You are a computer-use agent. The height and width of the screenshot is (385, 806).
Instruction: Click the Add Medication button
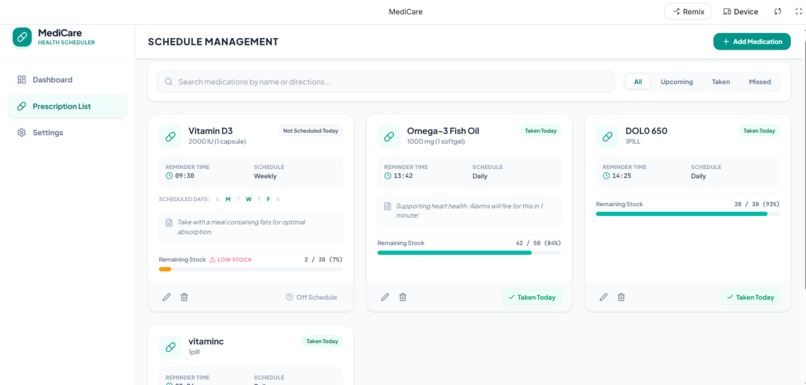pyautogui.click(x=752, y=42)
